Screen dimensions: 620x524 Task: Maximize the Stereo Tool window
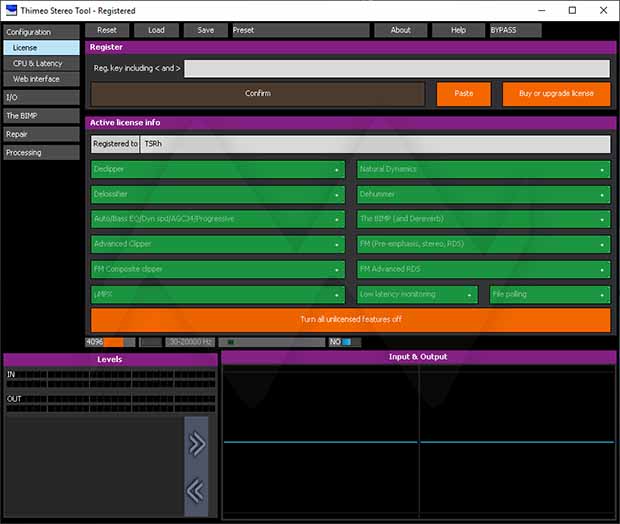[x=572, y=11]
